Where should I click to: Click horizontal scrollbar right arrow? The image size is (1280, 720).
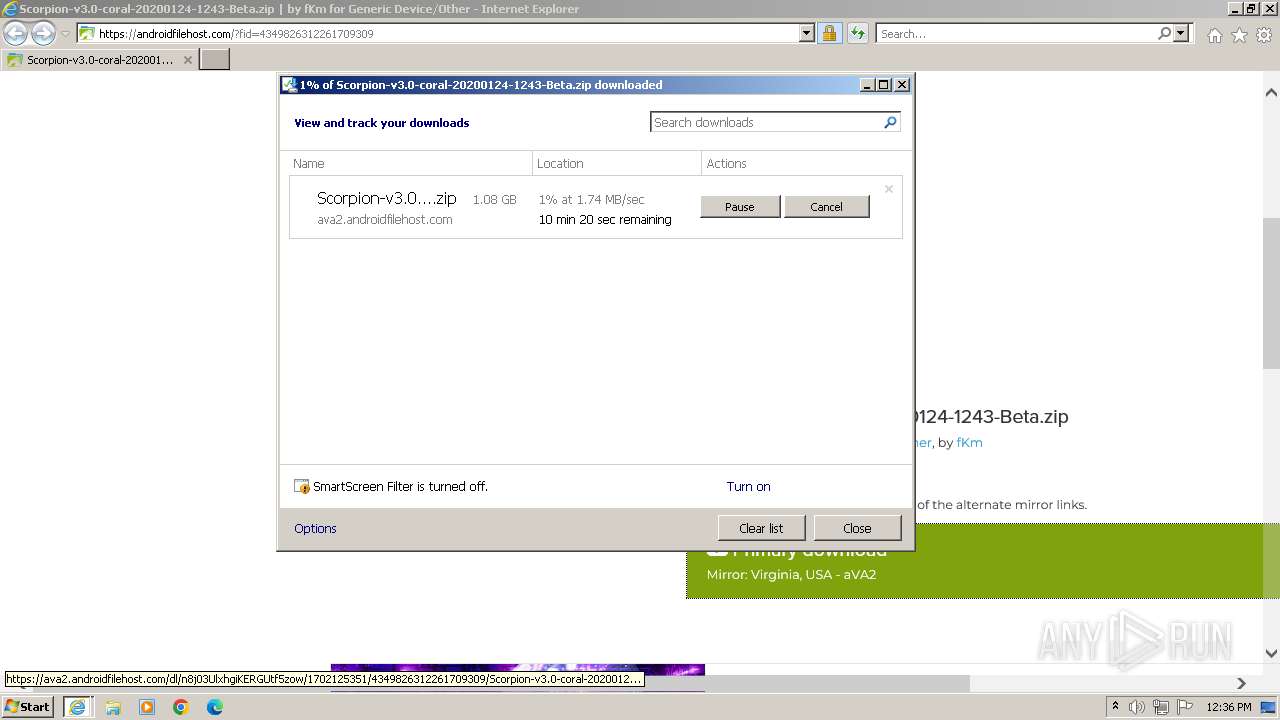tap(1242, 683)
